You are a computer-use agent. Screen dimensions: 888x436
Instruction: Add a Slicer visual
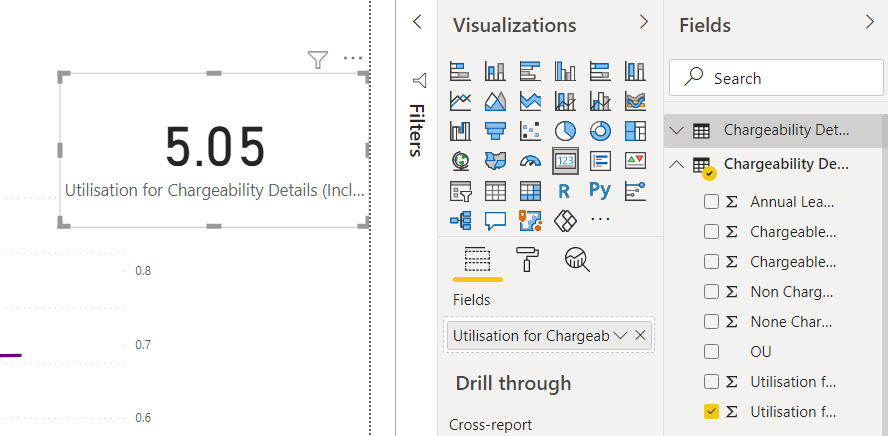click(x=460, y=191)
